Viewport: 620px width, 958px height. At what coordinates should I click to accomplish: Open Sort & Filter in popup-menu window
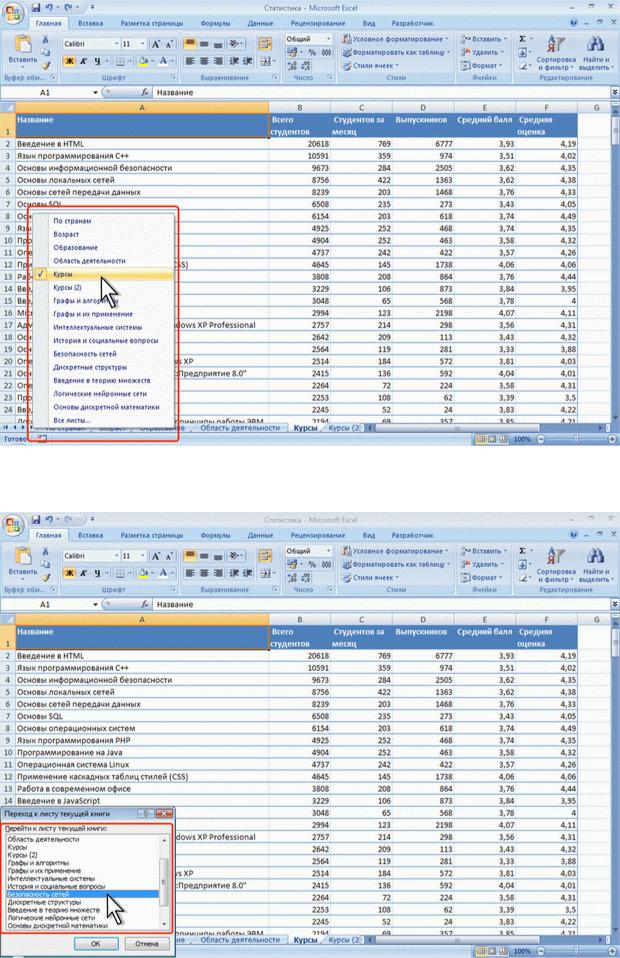coord(555,53)
